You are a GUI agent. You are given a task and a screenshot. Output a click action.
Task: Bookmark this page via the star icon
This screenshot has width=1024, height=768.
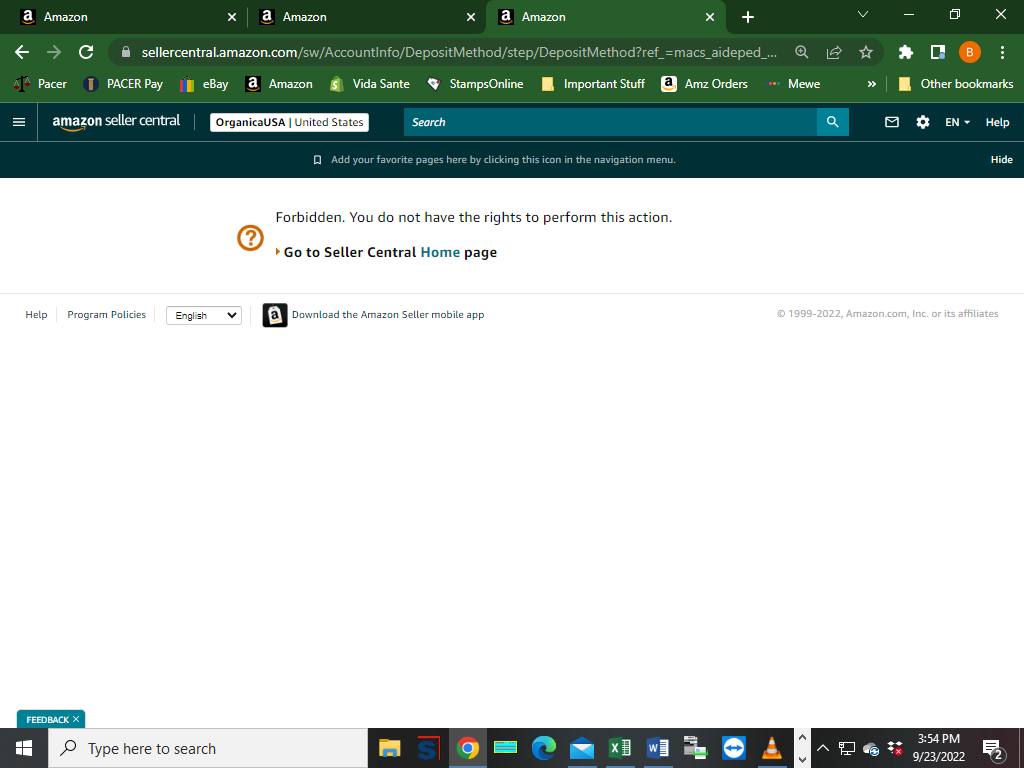click(x=866, y=51)
